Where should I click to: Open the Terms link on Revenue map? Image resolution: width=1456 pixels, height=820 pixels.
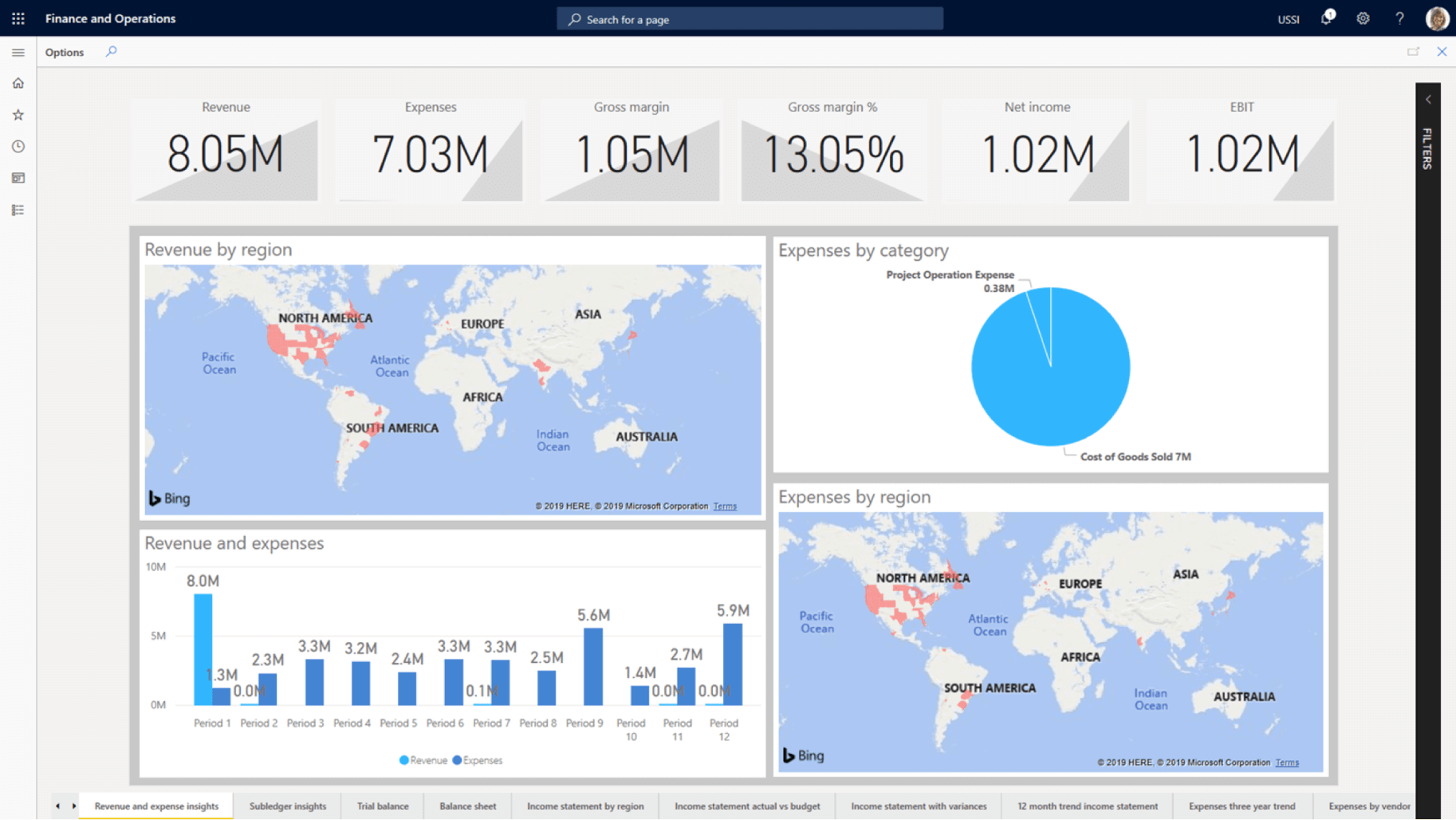click(725, 507)
